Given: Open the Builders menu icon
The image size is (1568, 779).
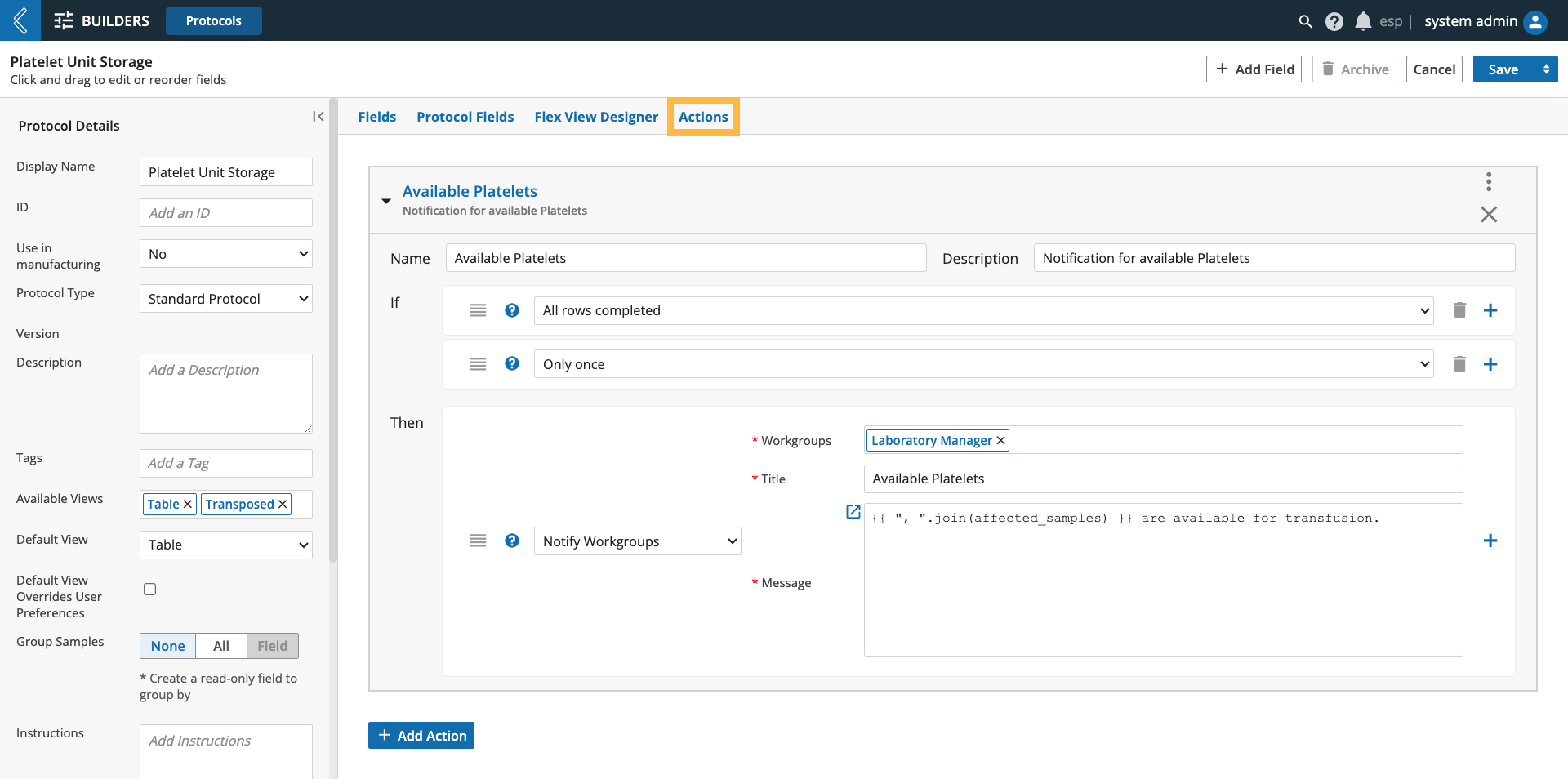Looking at the screenshot, I should [64, 20].
